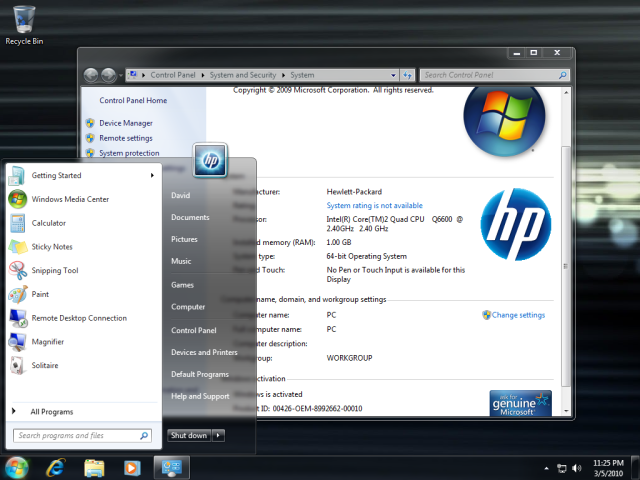Expand All Programs

pos(52,412)
